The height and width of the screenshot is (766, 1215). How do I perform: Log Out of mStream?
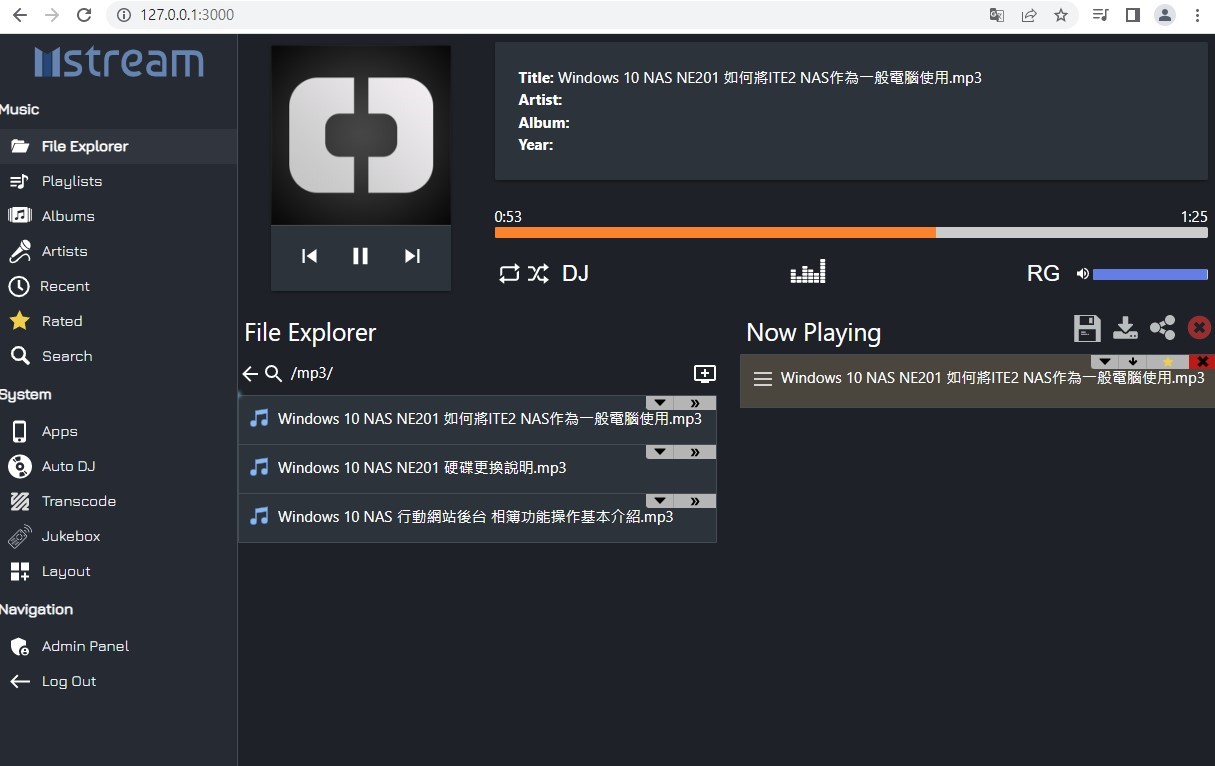(x=69, y=681)
